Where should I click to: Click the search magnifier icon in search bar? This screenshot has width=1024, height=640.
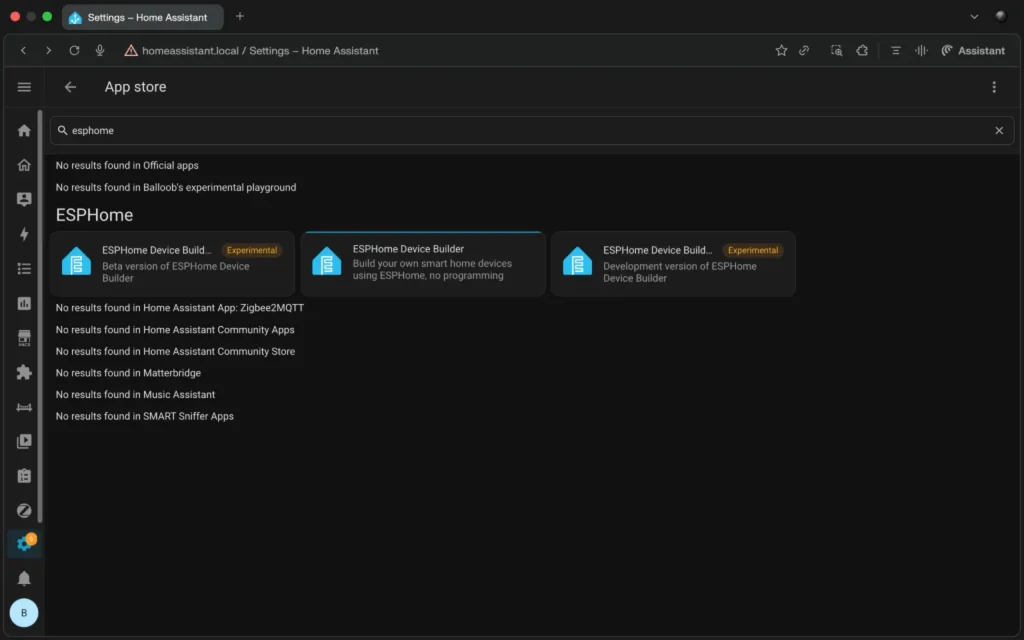(x=63, y=131)
